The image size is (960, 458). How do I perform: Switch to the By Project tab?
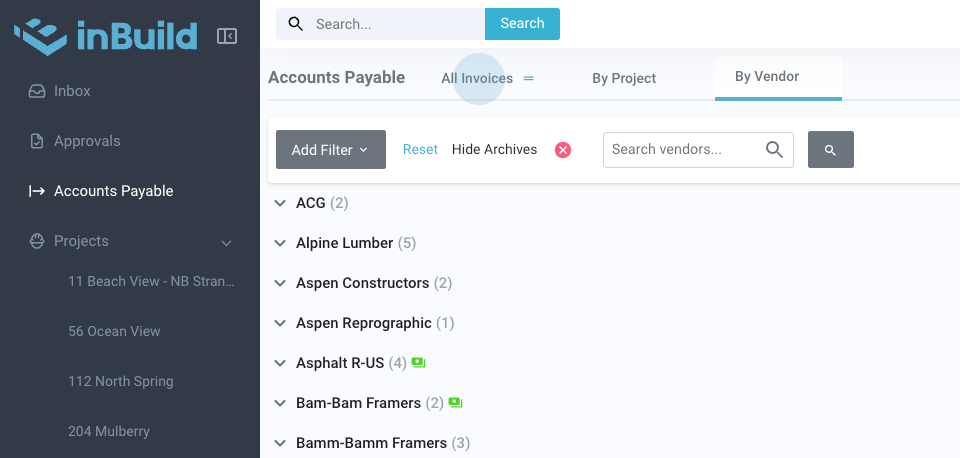tap(624, 78)
